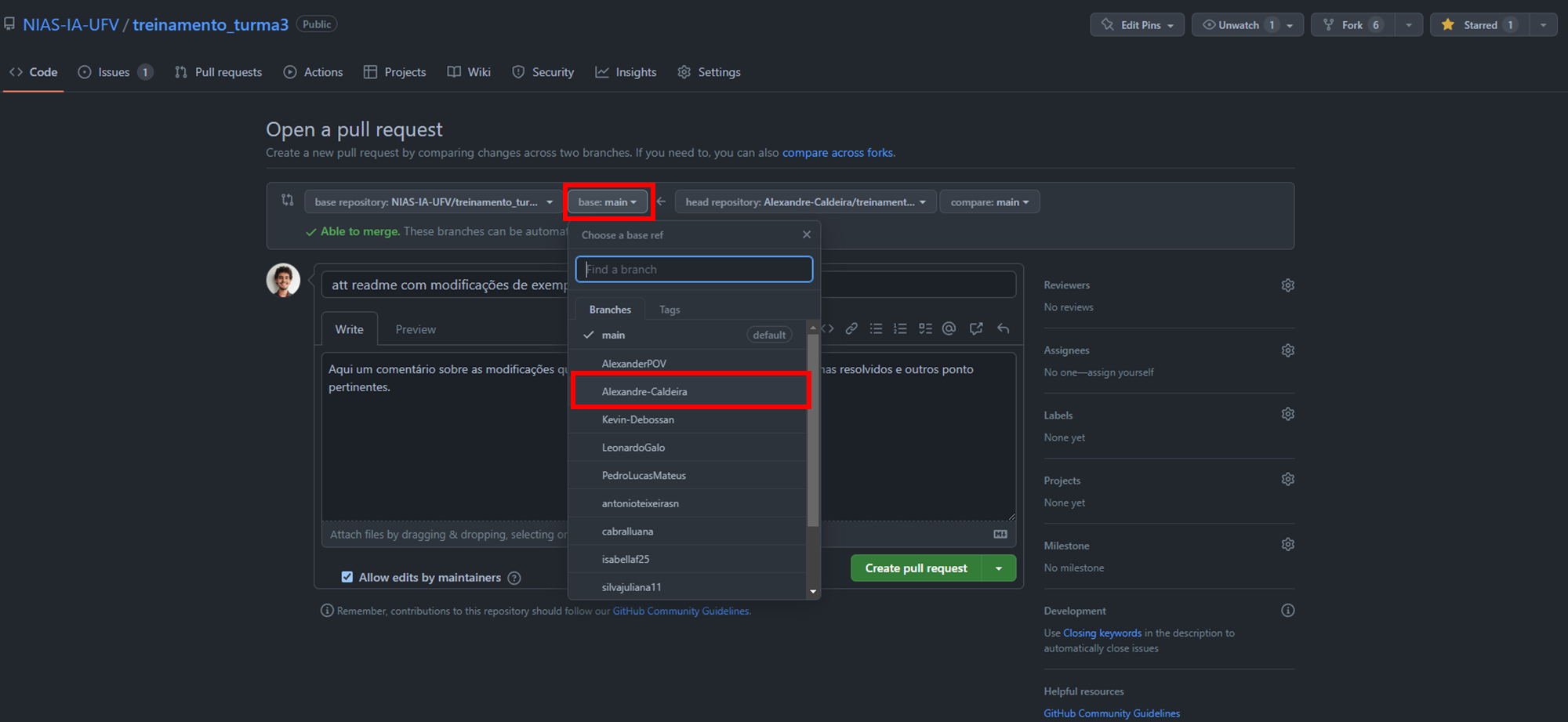1568x722 pixels.
Task: Open the head repository dropdown
Action: pyautogui.click(x=805, y=202)
